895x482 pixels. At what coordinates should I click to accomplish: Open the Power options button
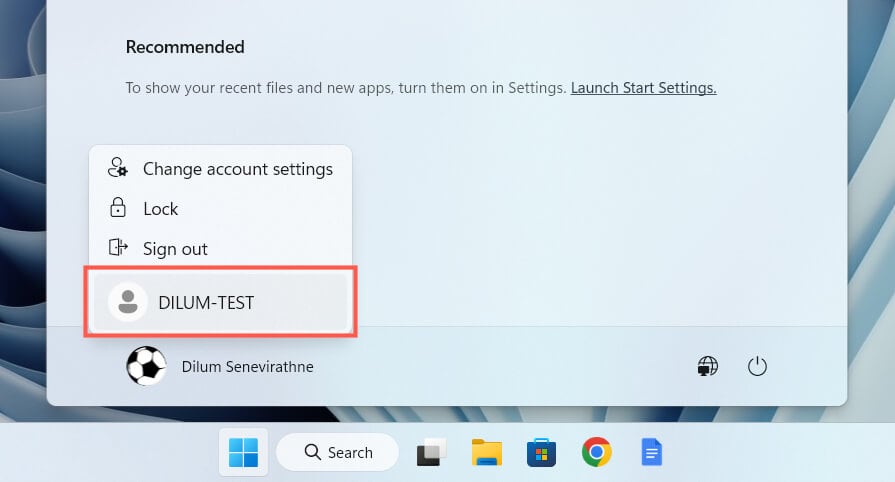click(x=757, y=367)
